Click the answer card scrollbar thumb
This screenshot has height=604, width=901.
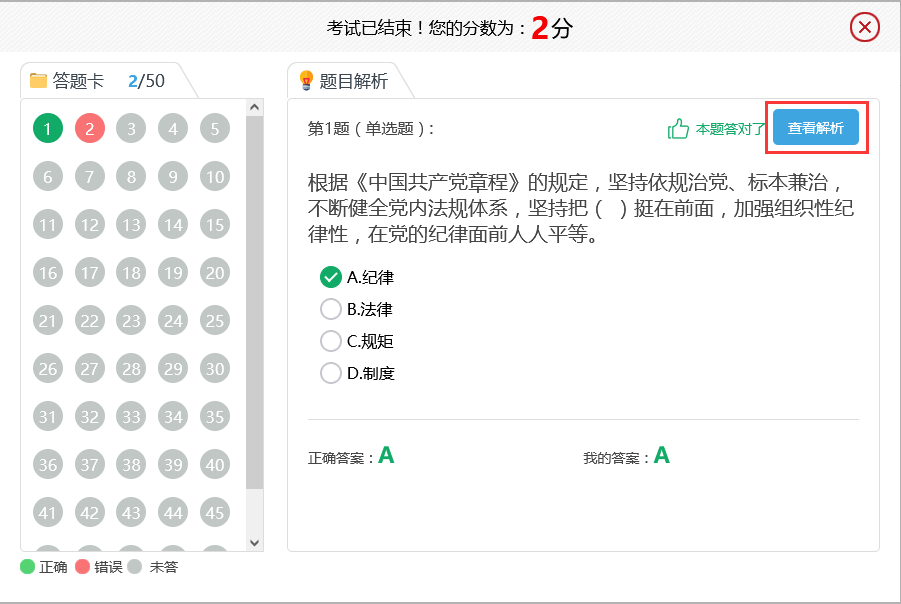click(x=255, y=302)
